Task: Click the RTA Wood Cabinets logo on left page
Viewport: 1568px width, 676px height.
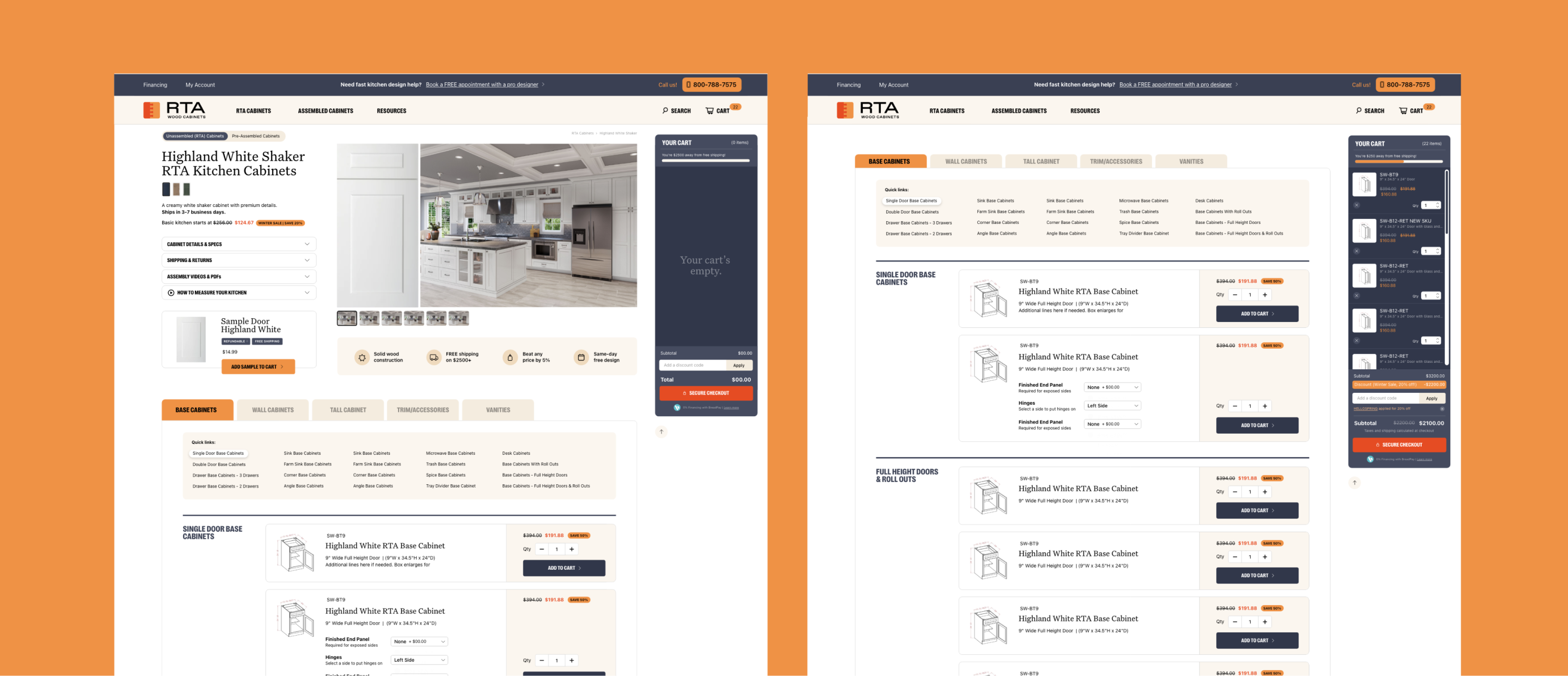Action: coord(175,110)
